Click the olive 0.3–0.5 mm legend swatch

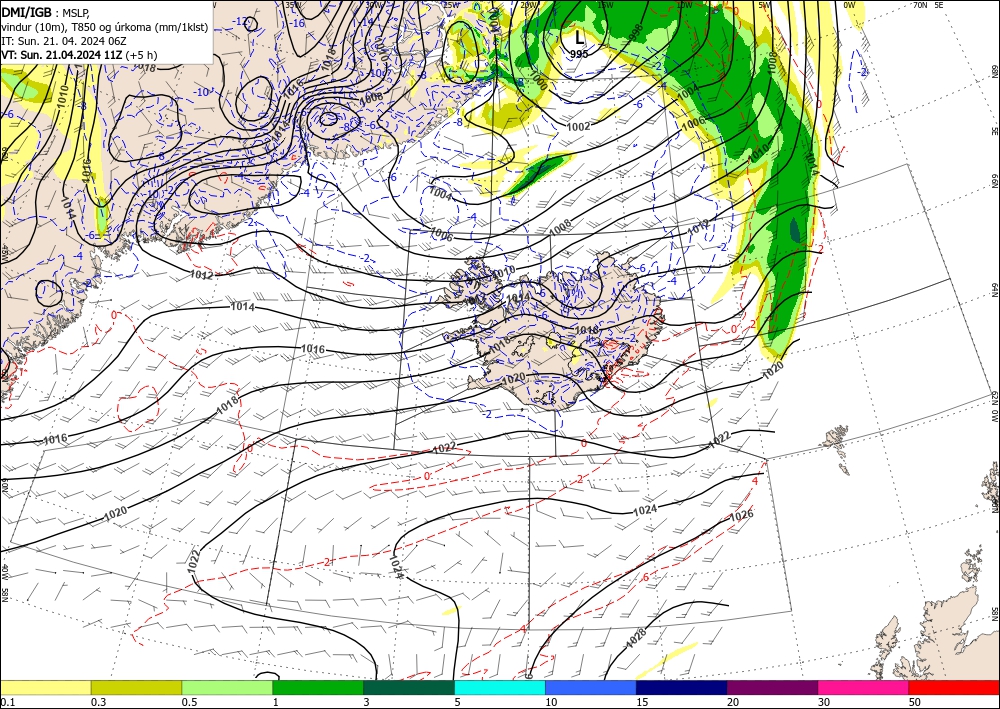tap(136, 687)
